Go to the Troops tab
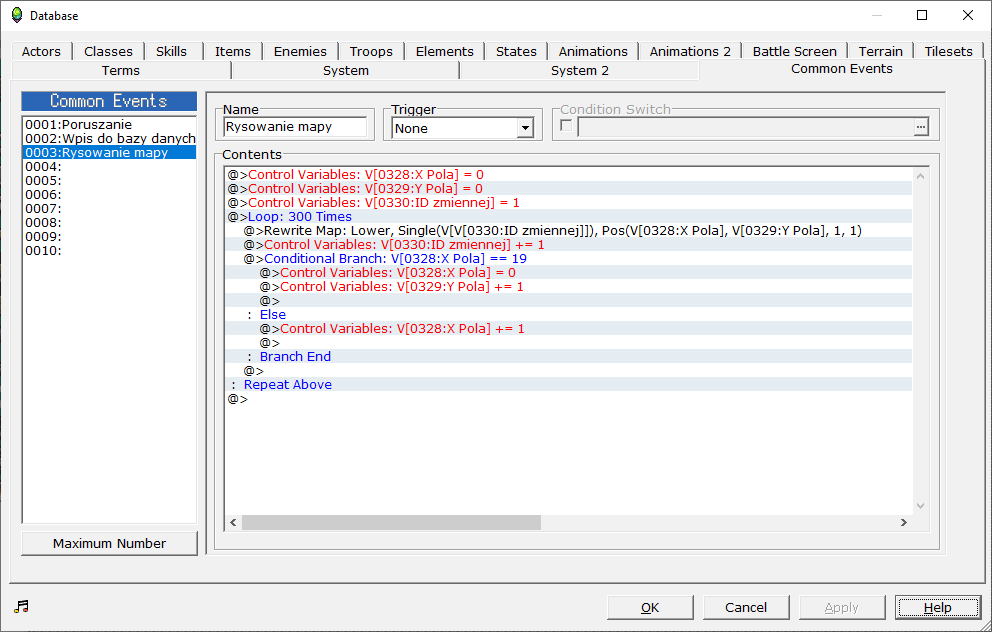 pos(371,51)
